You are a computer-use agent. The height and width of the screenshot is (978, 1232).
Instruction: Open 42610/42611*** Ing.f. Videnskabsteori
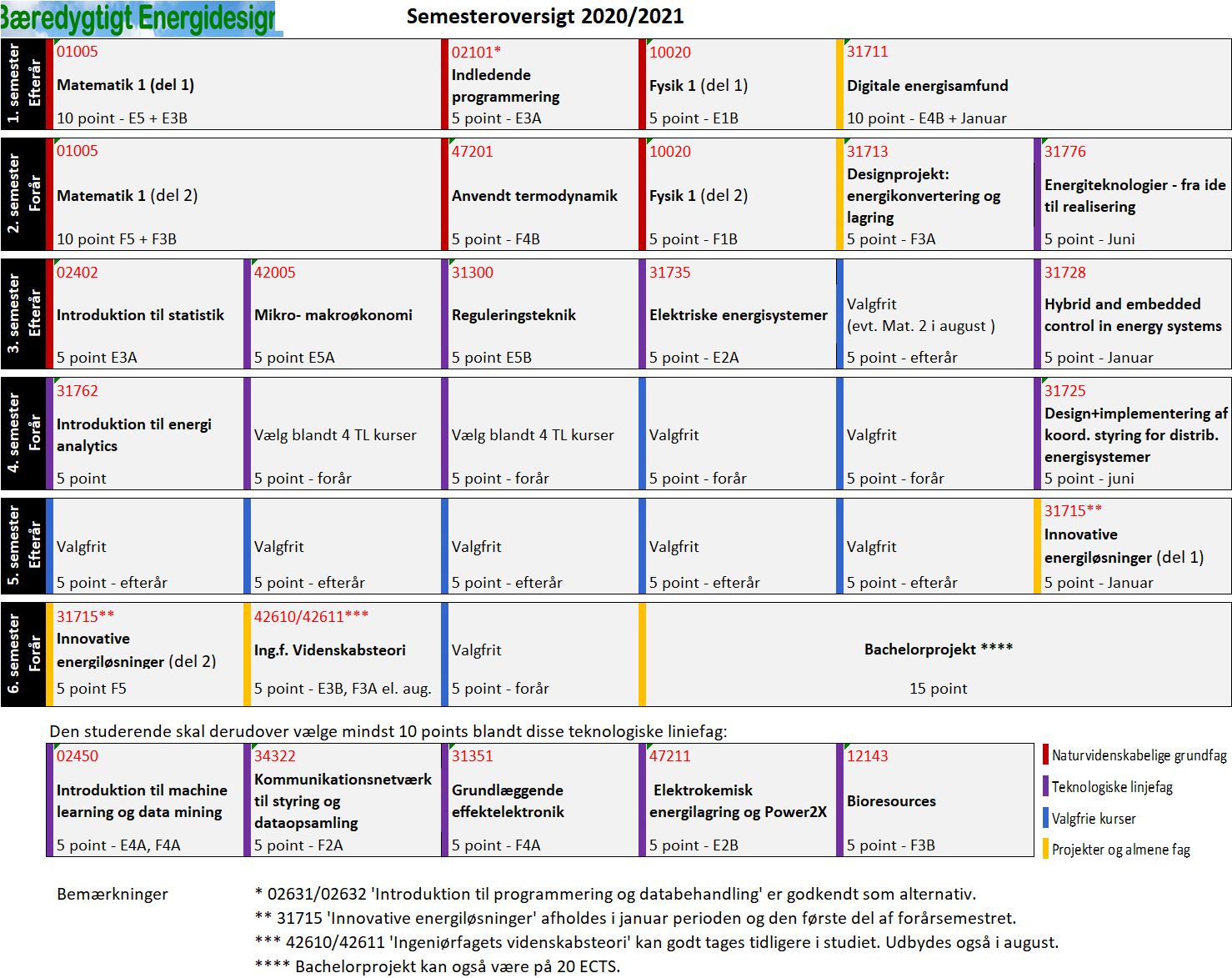point(343,654)
